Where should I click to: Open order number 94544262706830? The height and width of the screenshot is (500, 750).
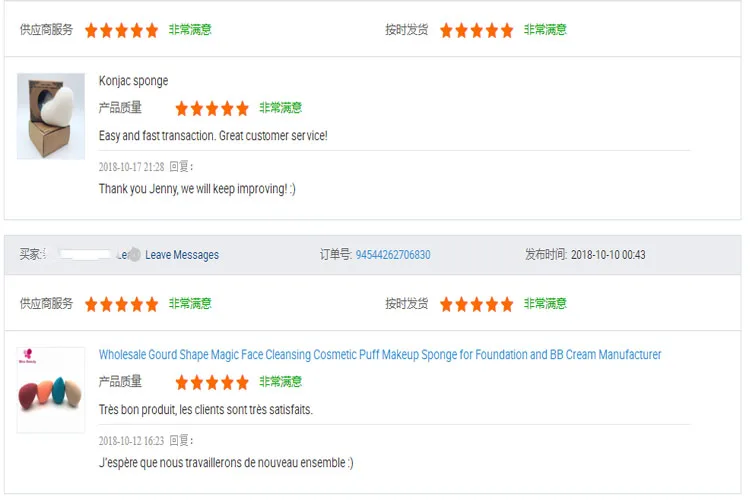tap(393, 255)
